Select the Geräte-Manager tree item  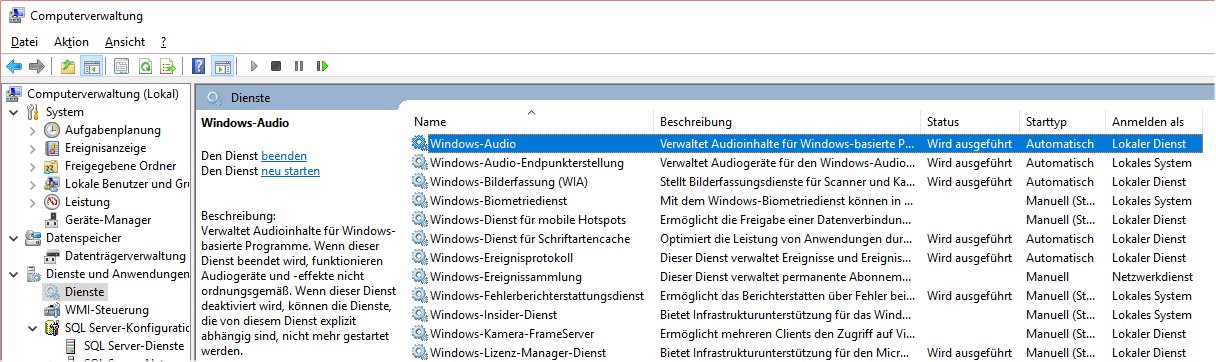tap(108, 220)
